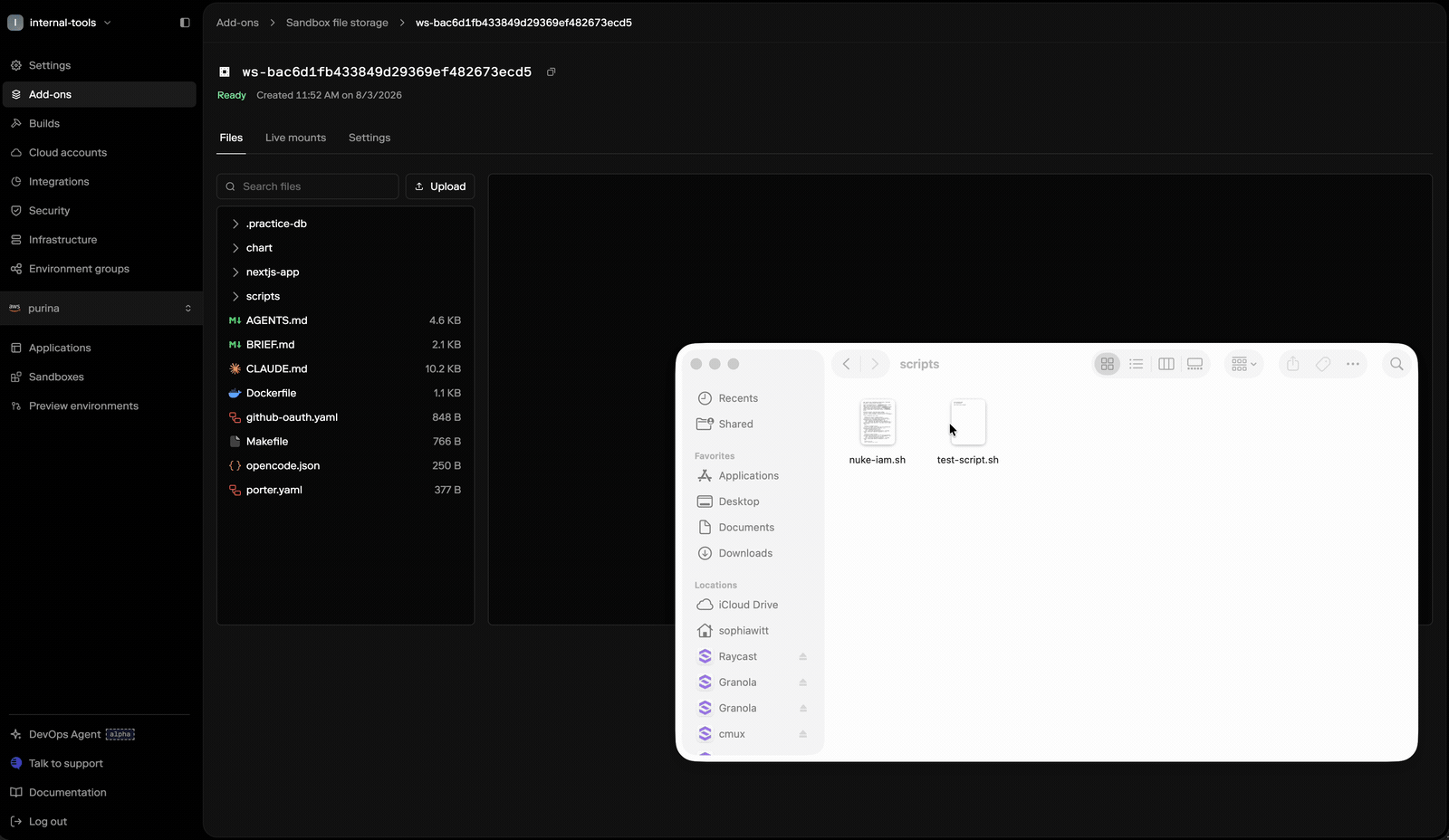The image size is (1449, 840).
Task: Go forward in Finder
Action: [x=875, y=364]
